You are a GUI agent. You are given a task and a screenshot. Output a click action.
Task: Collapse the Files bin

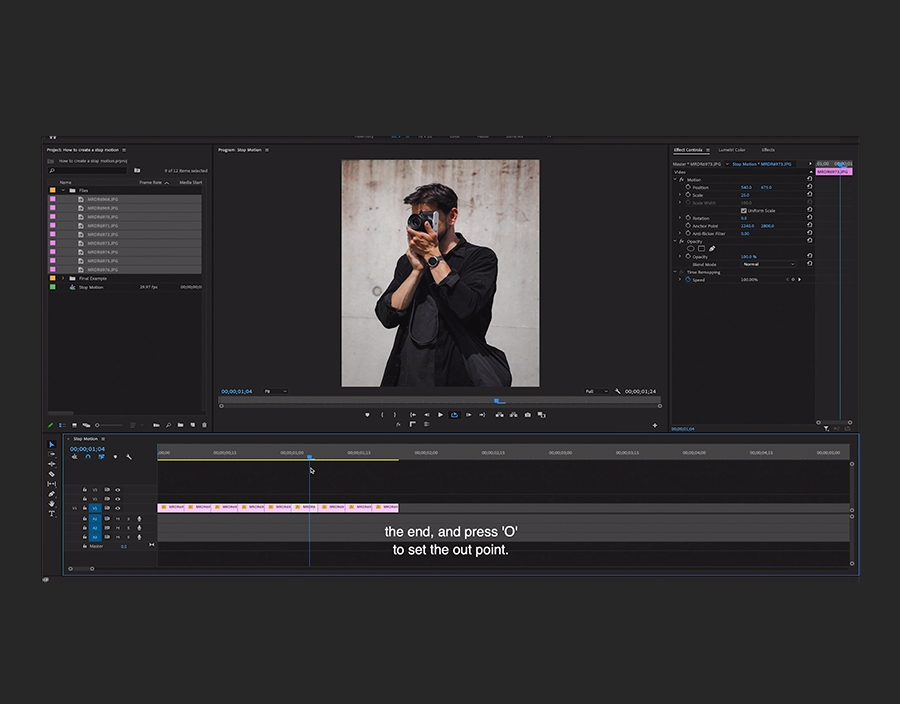(x=63, y=190)
